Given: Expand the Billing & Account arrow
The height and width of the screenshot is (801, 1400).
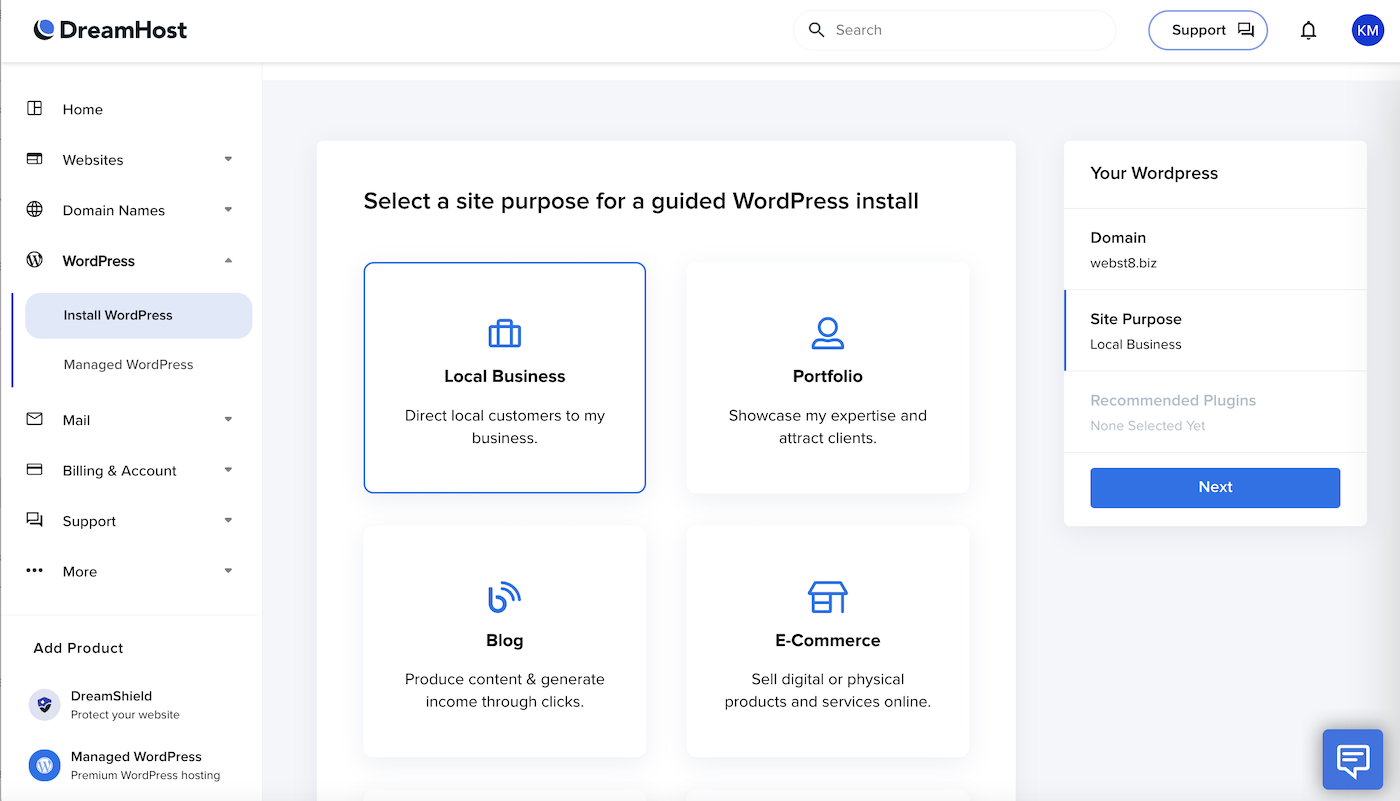Looking at the screenshot, I should point(228,470).
